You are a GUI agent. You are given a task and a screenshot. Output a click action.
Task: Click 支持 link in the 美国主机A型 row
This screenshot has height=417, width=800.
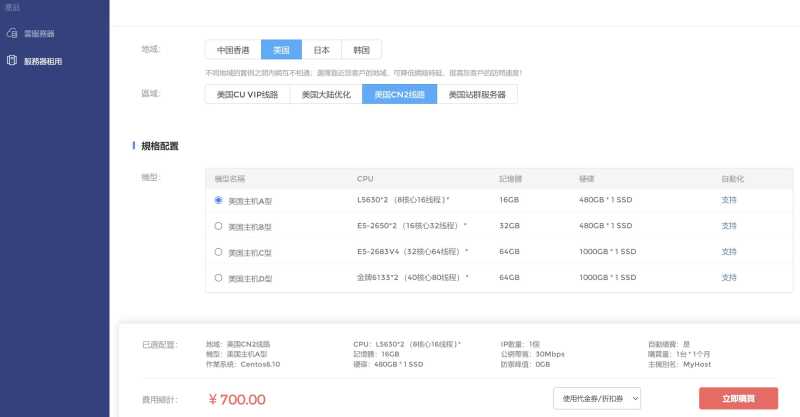(728, 200)
